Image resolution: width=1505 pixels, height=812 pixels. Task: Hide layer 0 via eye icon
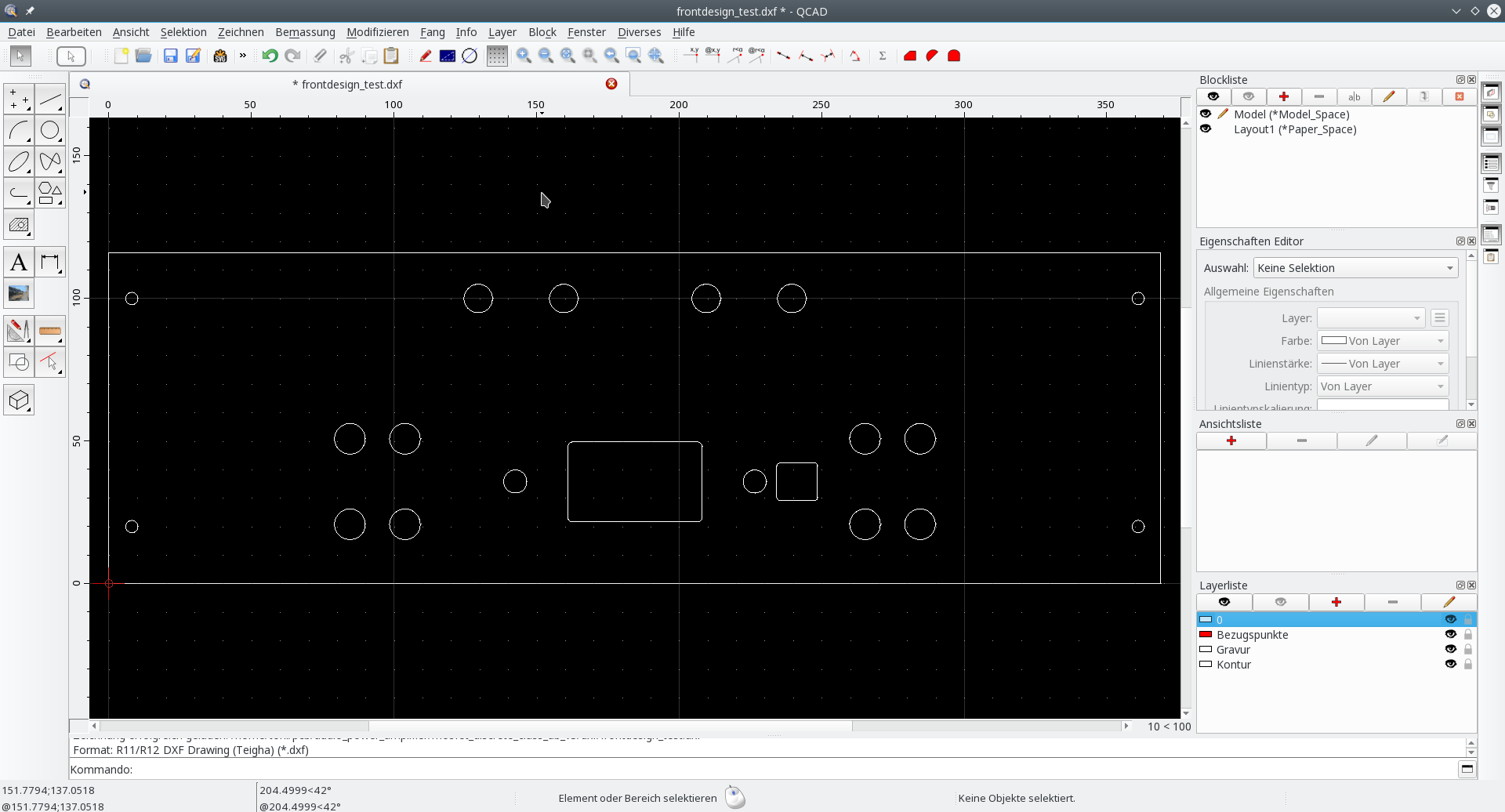(1451, 619)
